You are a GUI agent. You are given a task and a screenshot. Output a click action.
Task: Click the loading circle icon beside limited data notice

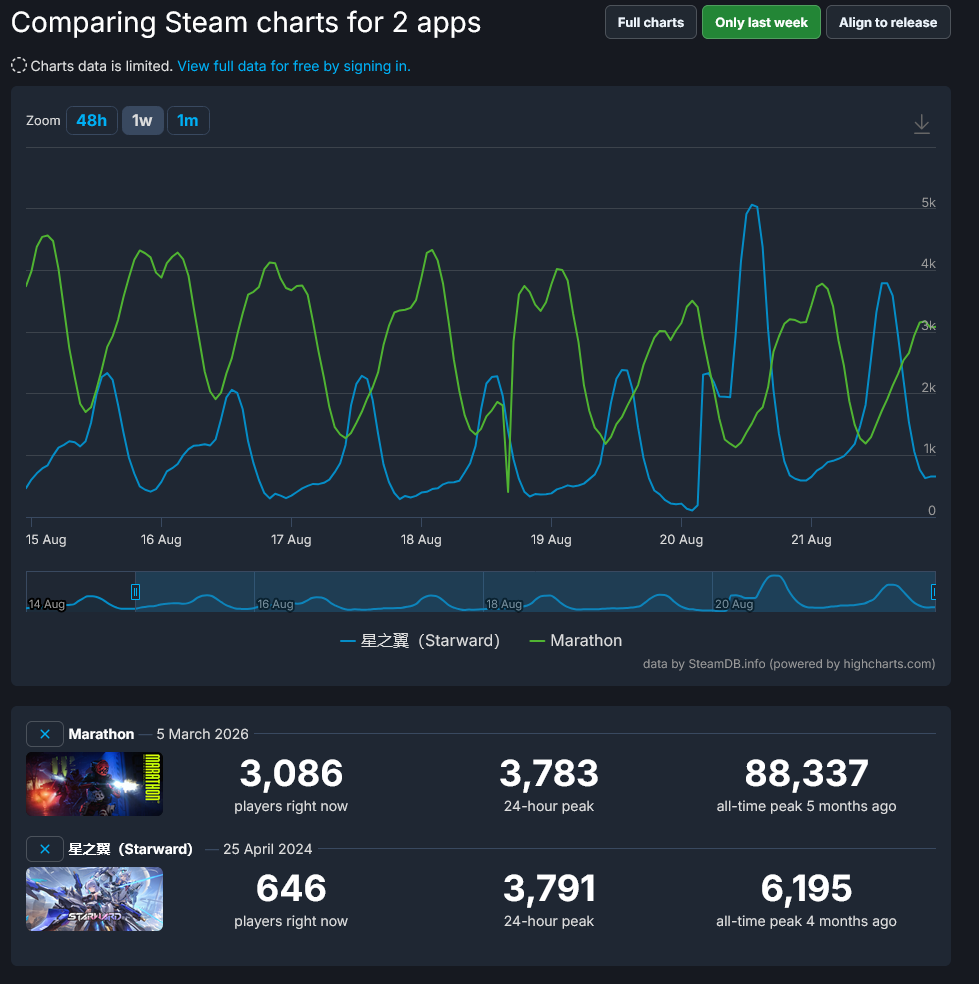[x=19, y=66]
